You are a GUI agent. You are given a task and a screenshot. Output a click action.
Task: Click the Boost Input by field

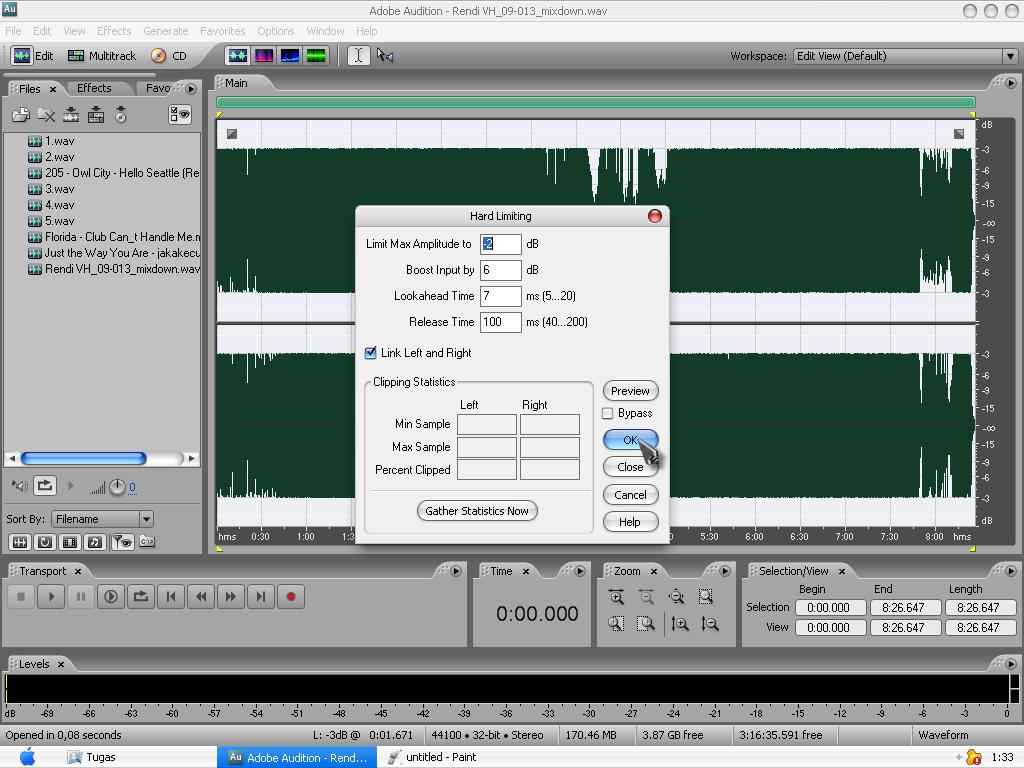500,270
